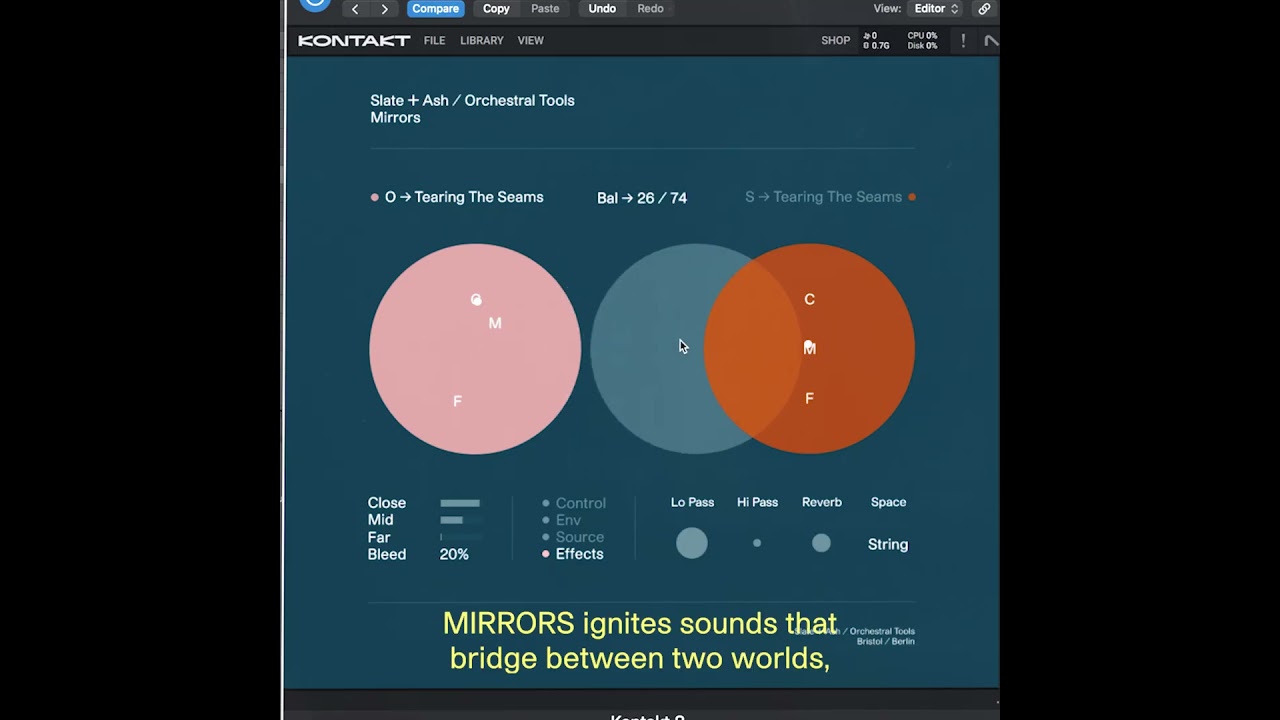Select the Effects page
The height and width of the screenshot is (720, 1280).
[573, 554]
